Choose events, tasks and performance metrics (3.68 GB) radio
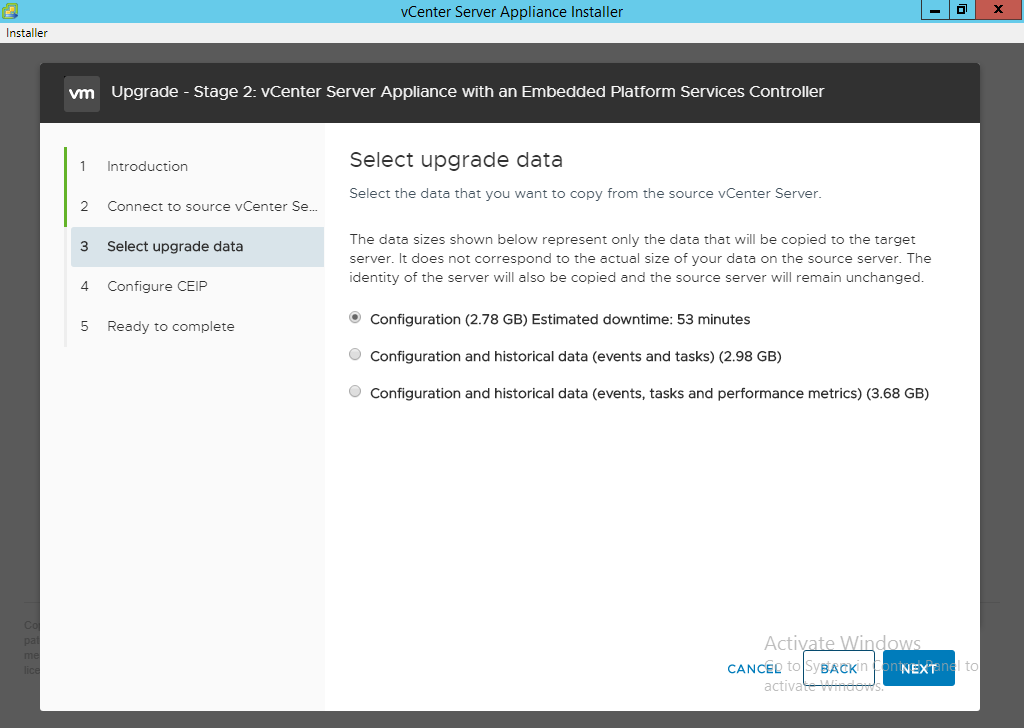This screenshot has width=1024, height=728. (355, 392)
